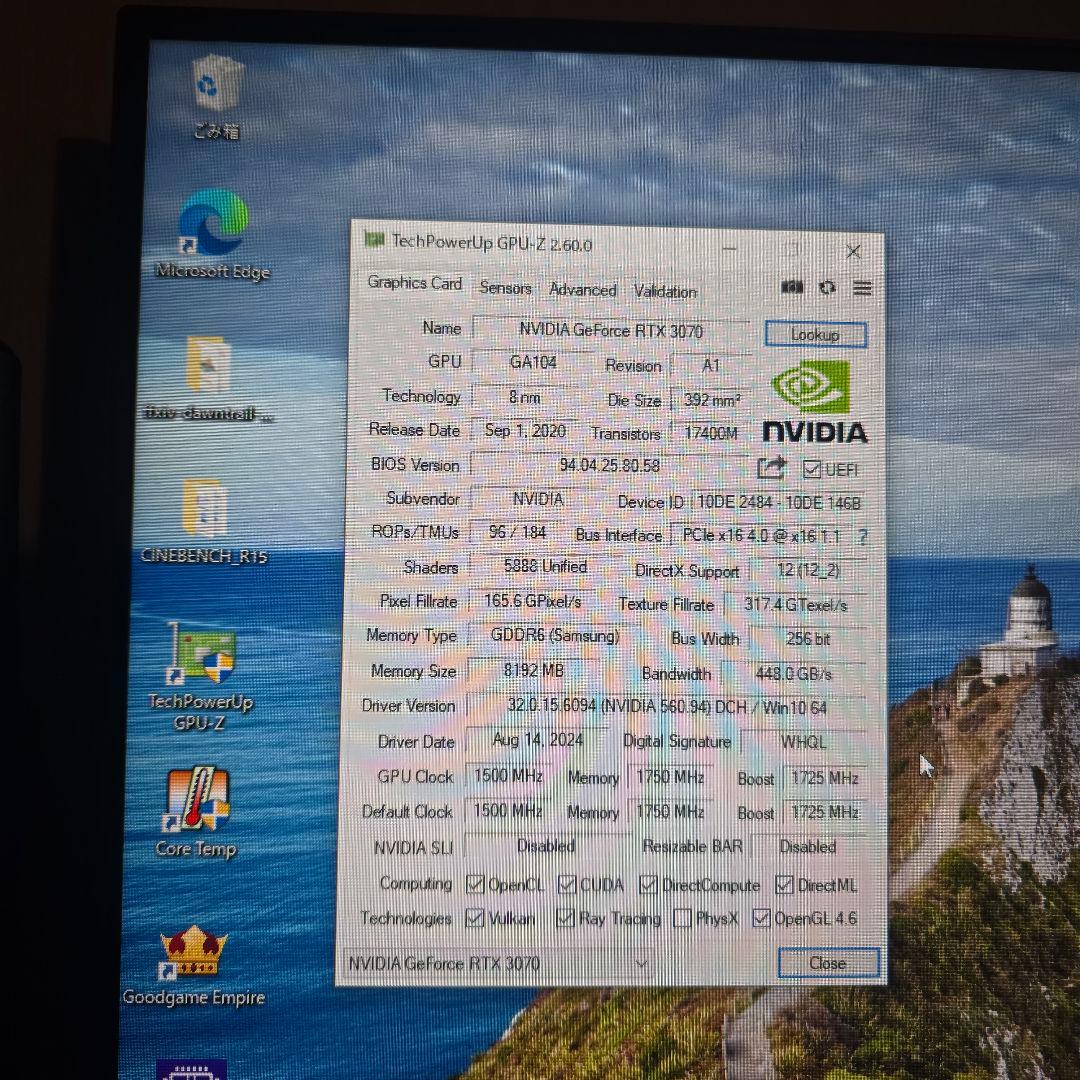Select the ffxiv-dawntrail zip folder icon
Screen dimensions: 1080x1080
pos(208,365)
